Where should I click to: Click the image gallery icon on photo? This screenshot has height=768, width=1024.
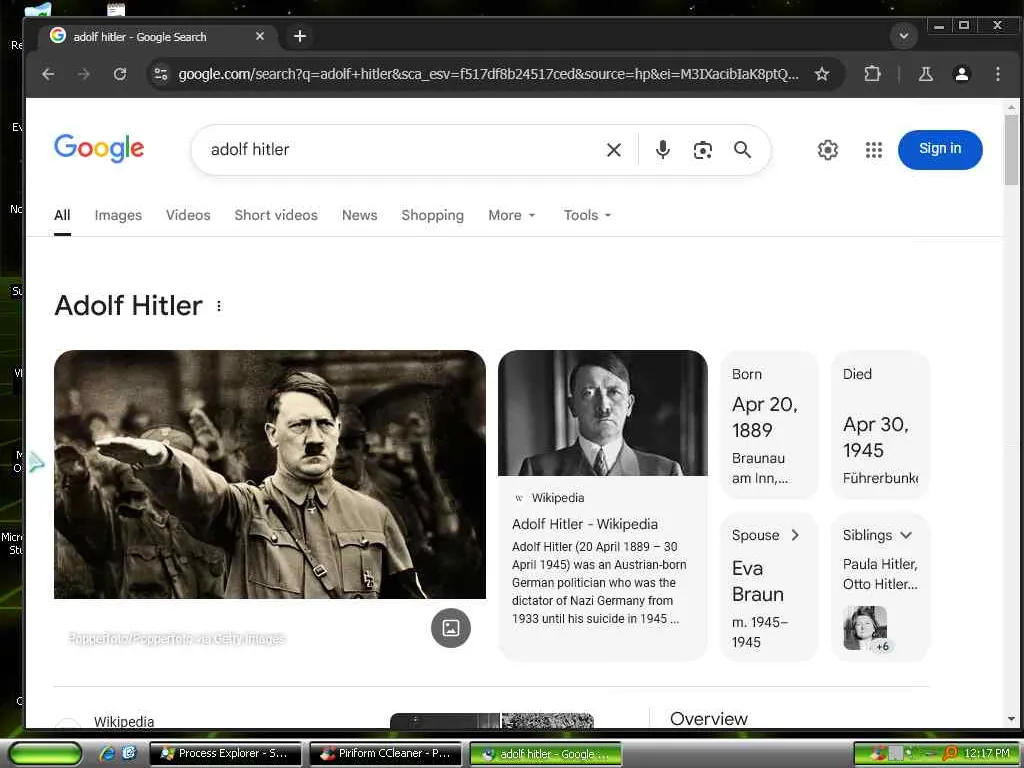[x=451, y=628]
